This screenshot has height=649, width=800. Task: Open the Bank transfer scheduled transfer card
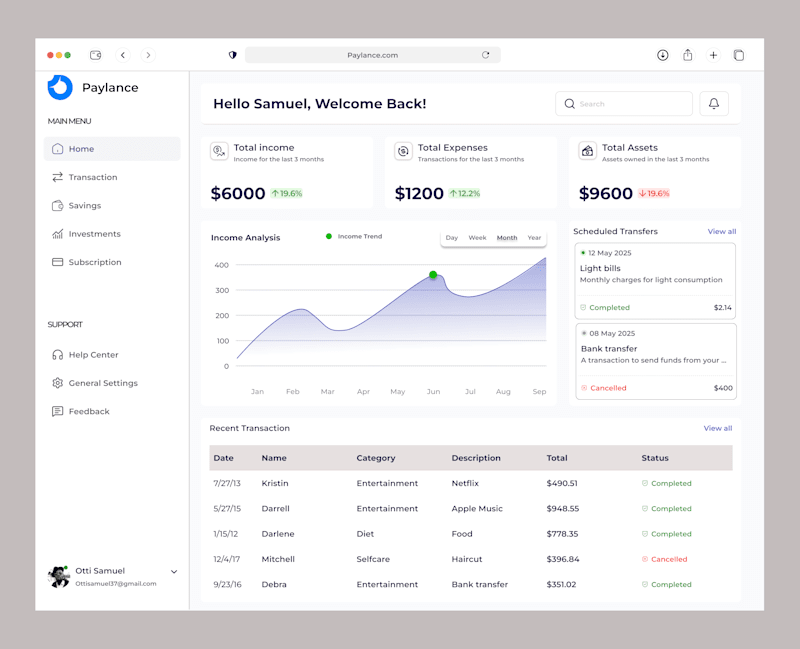[656, 361]
